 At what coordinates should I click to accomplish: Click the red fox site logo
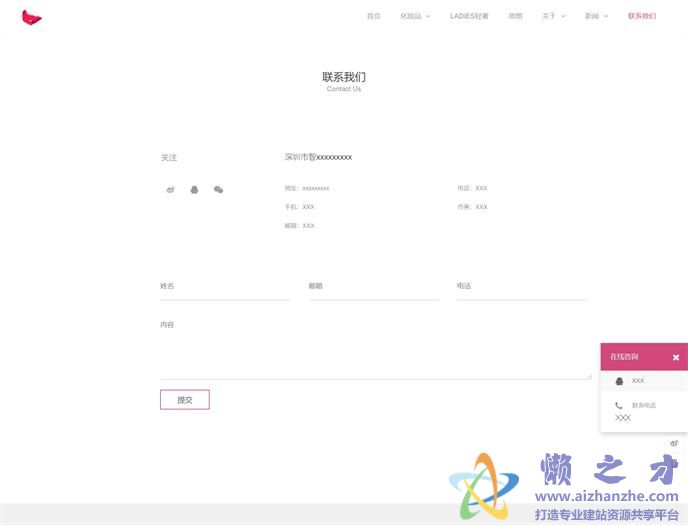tap(32, 18)
